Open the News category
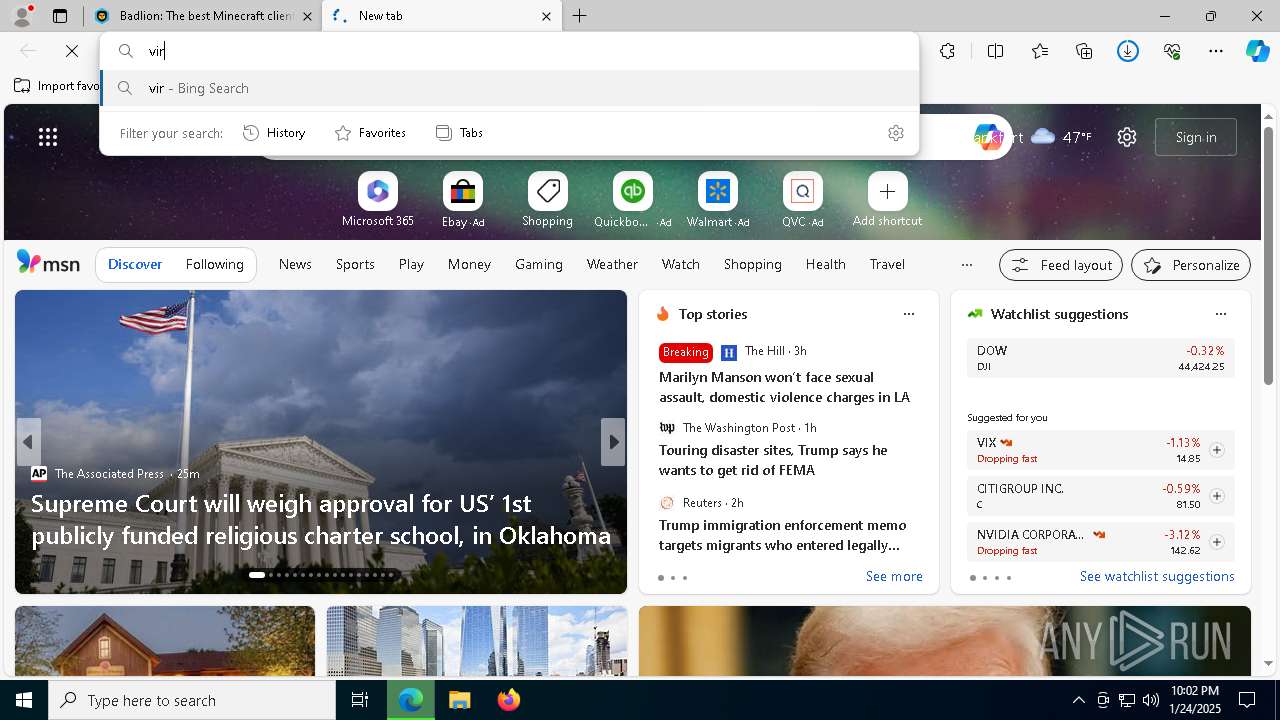This screenshot has width=1280, height=720. (295, 264)
